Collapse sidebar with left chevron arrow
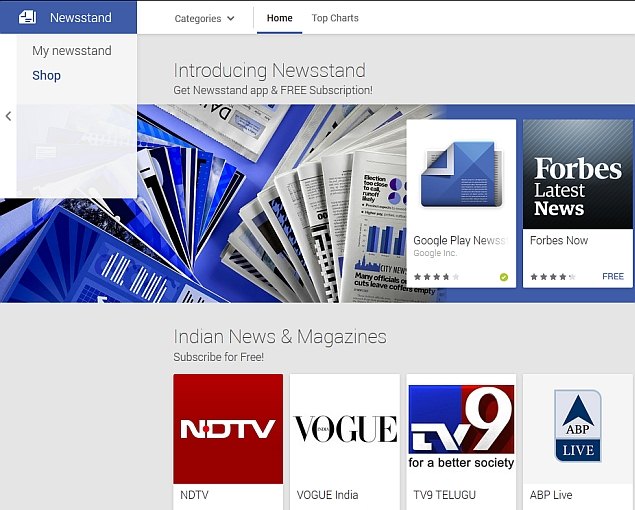This screenshot has width=635, height=510. [8, 116]
